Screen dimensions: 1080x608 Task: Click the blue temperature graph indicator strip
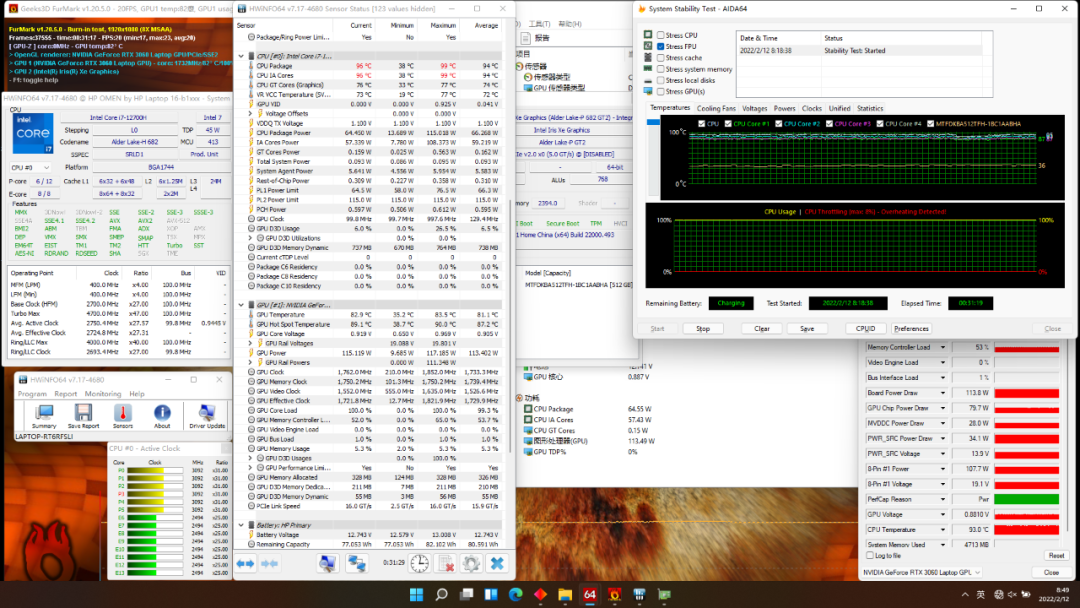click(653, 123)
